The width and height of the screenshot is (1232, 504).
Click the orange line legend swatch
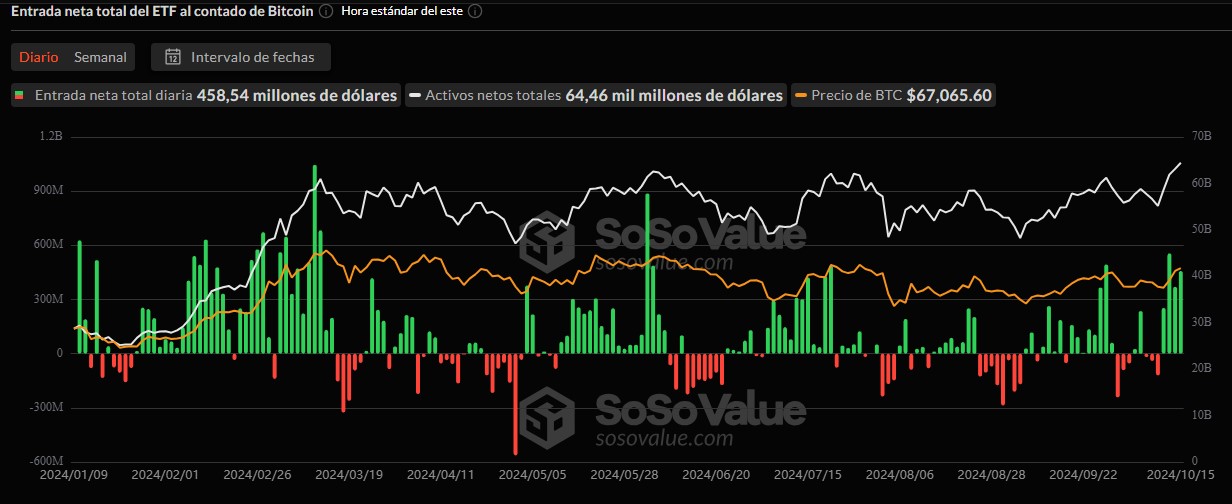click(x=801, y=96)
